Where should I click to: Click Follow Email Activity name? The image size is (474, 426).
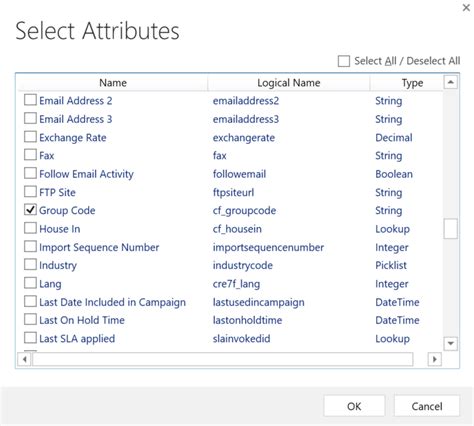pos(86,174)
